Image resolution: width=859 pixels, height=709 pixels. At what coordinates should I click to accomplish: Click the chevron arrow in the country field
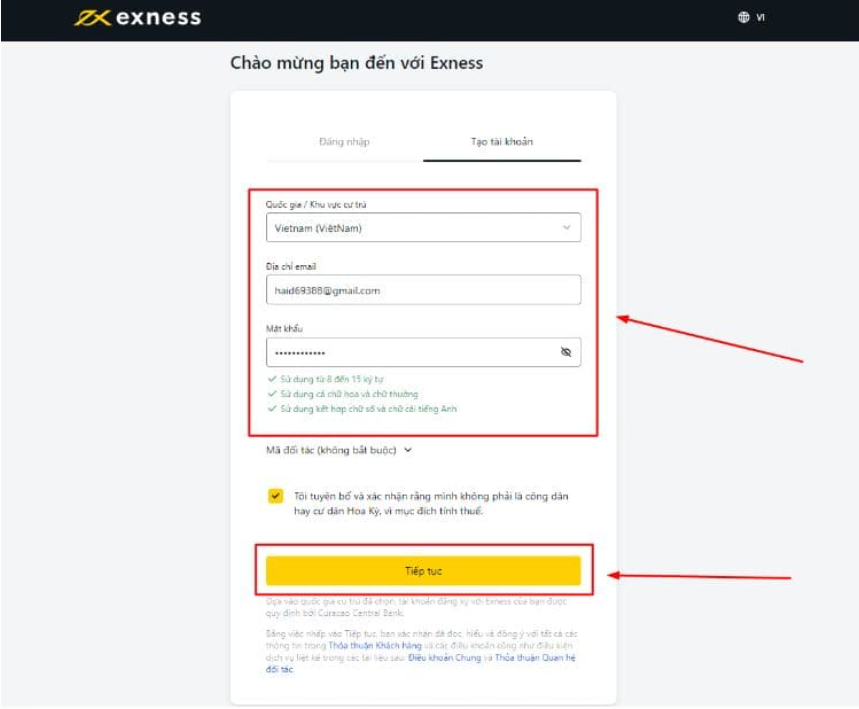click(566, 228)
